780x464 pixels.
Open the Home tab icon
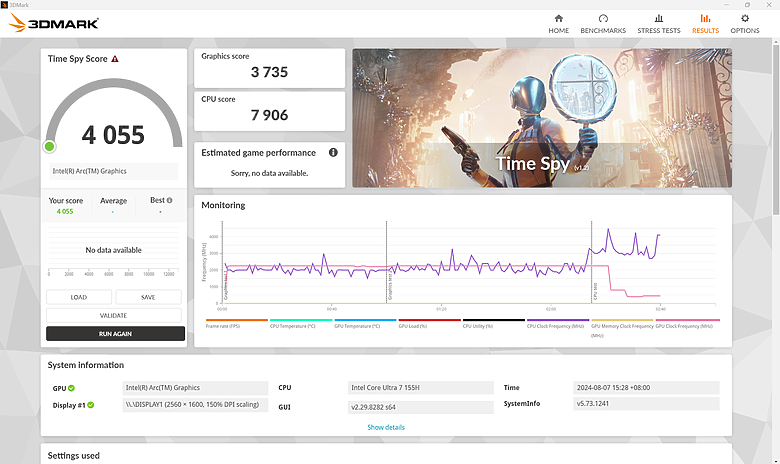pos(558,18)
